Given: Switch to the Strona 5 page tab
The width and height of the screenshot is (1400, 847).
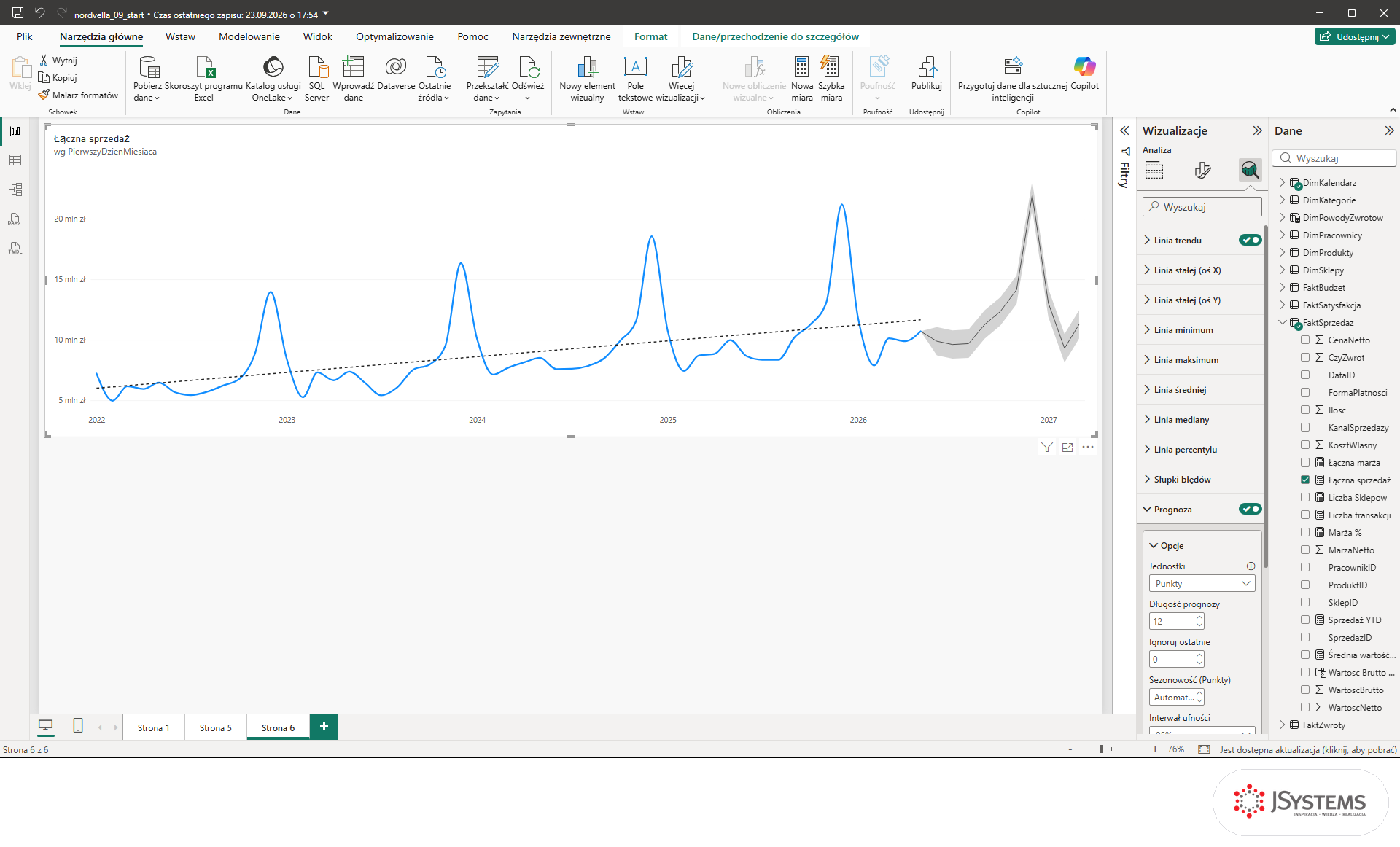Looking at the screenshot, I should [215, 727].
